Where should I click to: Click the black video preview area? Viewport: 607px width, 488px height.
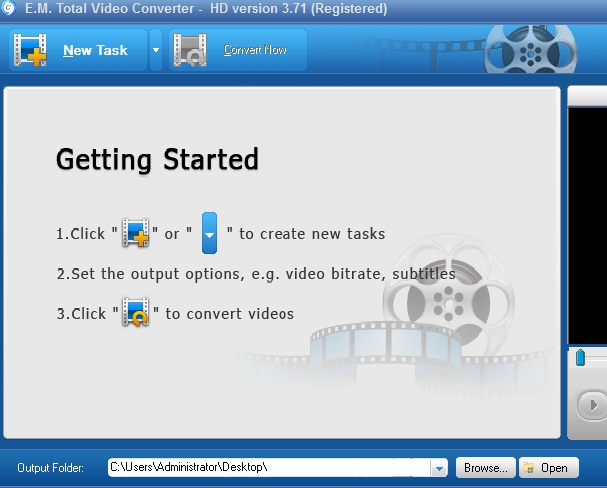(x=587, y=226)
